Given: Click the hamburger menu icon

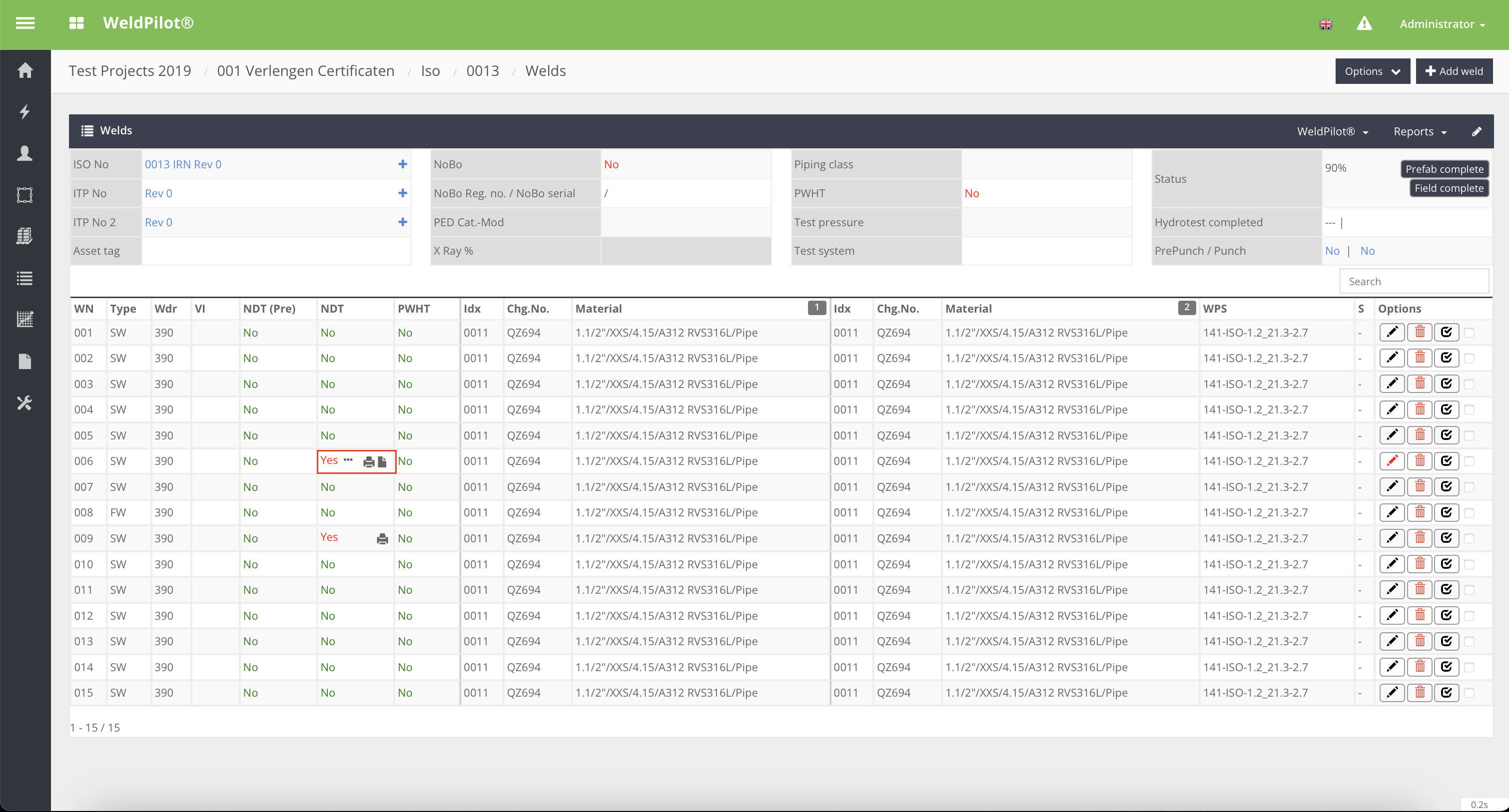Looking at the screenshot, I should click(25, 23).
